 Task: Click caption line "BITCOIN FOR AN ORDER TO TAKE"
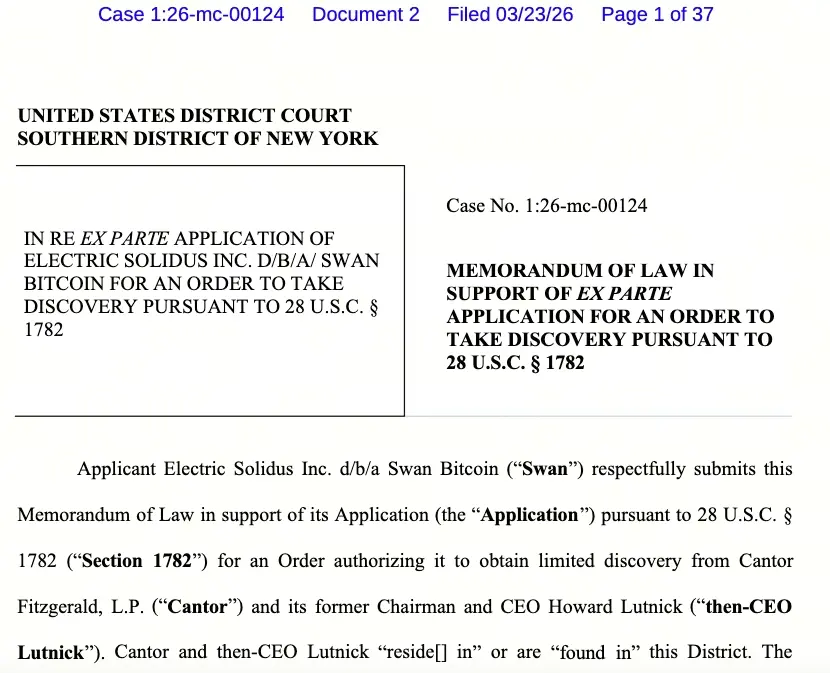click(184, 283)
